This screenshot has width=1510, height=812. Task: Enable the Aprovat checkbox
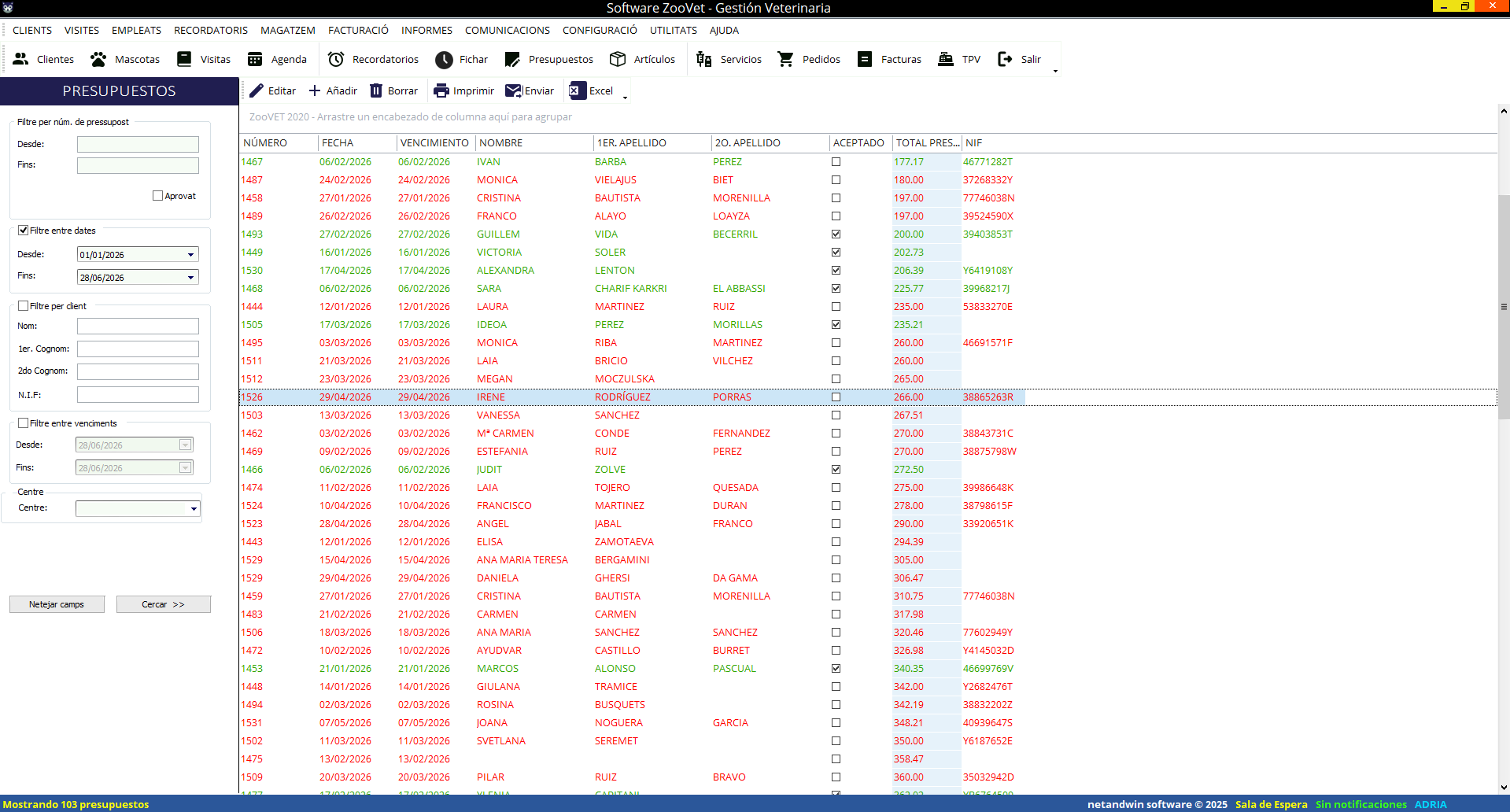(x=157, y=196)
